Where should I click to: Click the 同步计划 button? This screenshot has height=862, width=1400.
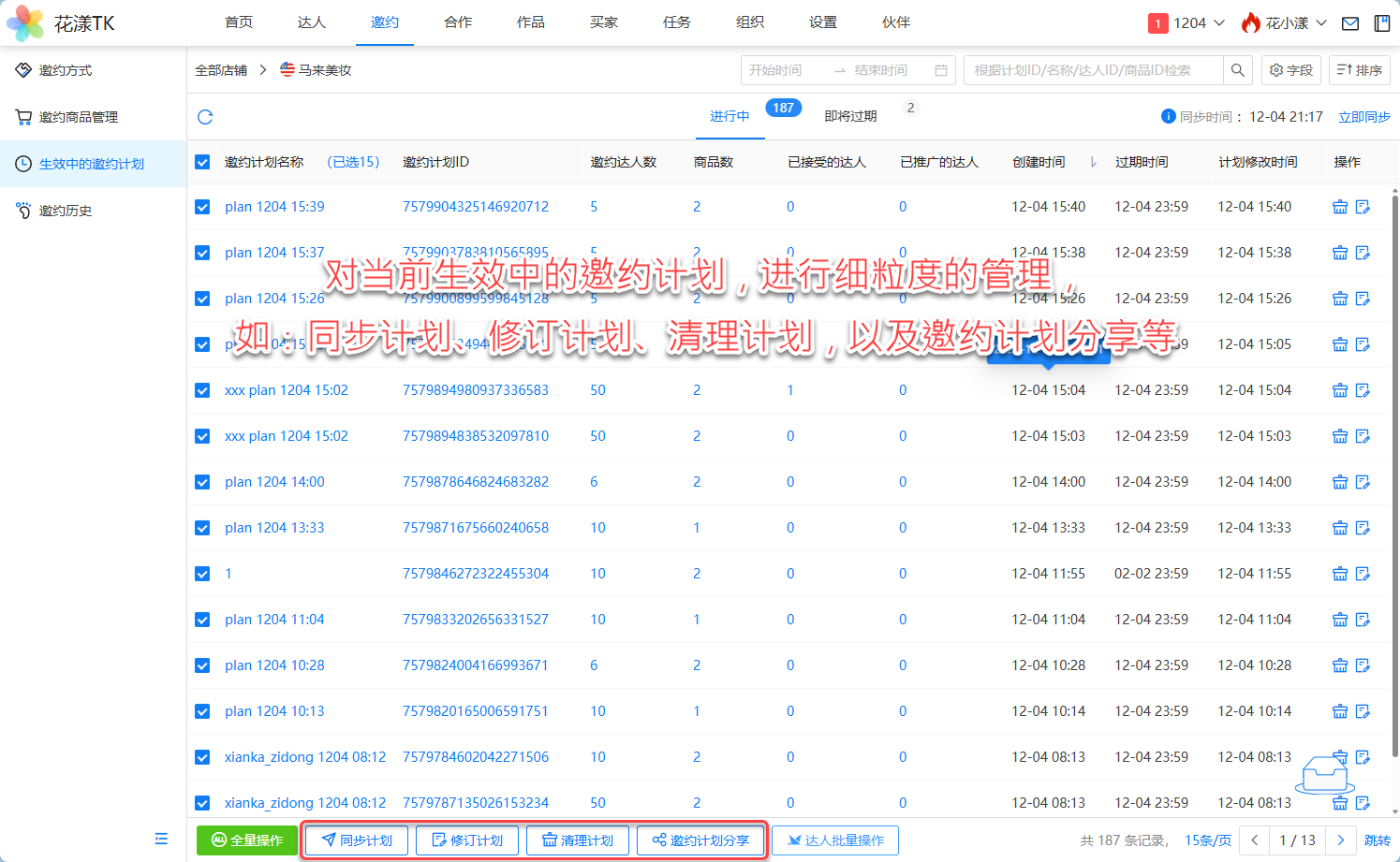pos(357,840)
